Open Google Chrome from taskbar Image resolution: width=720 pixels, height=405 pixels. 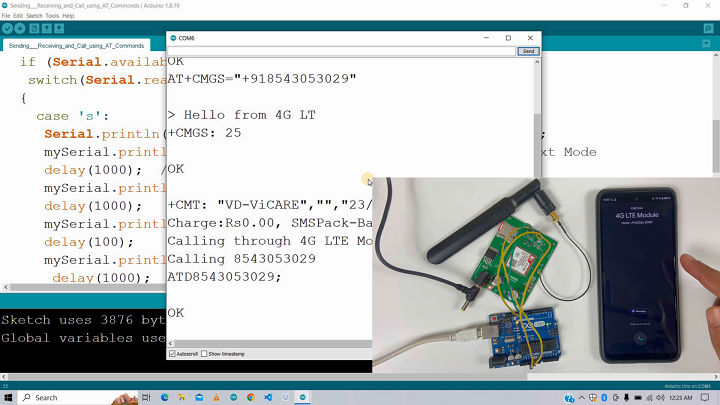[x=251, y=397]
